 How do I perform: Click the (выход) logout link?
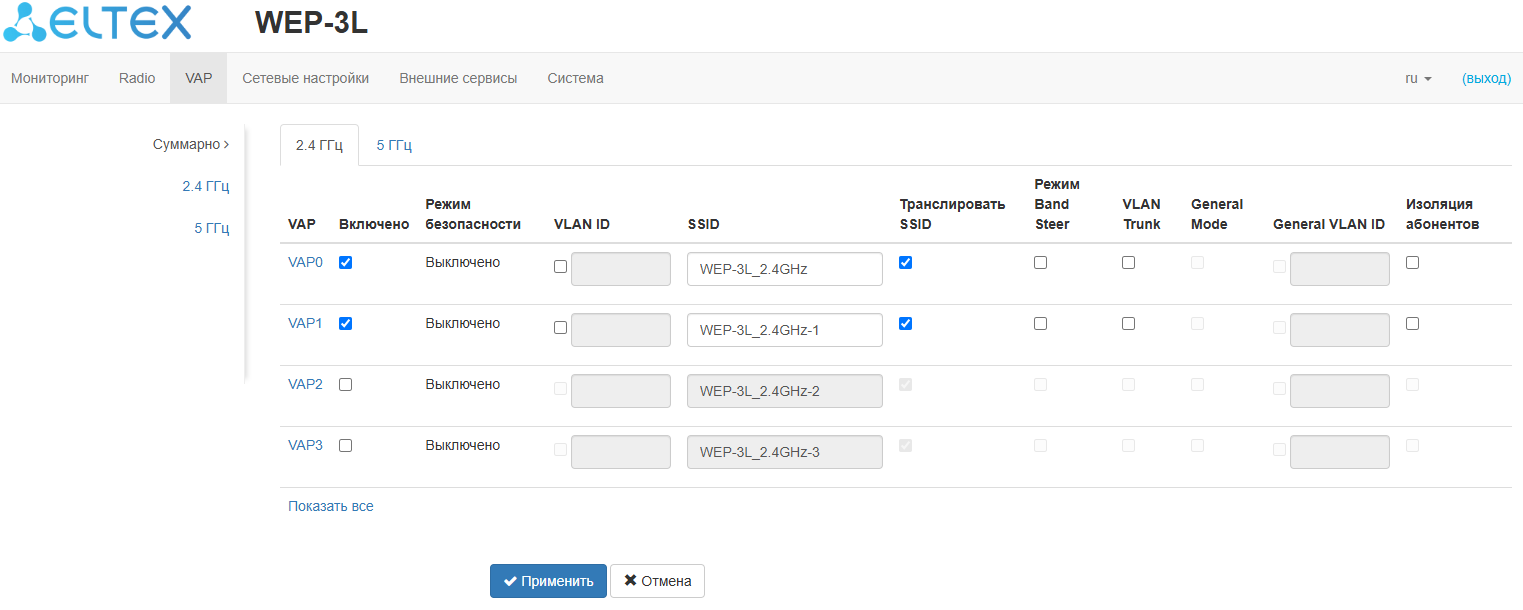tap(1486, 78)
